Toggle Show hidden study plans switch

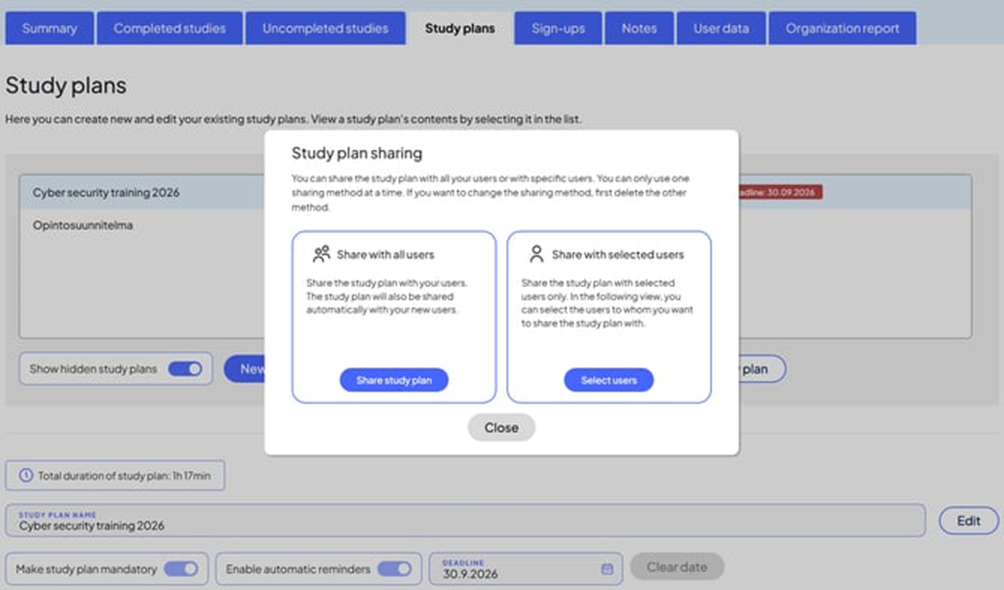coord(185,369)
